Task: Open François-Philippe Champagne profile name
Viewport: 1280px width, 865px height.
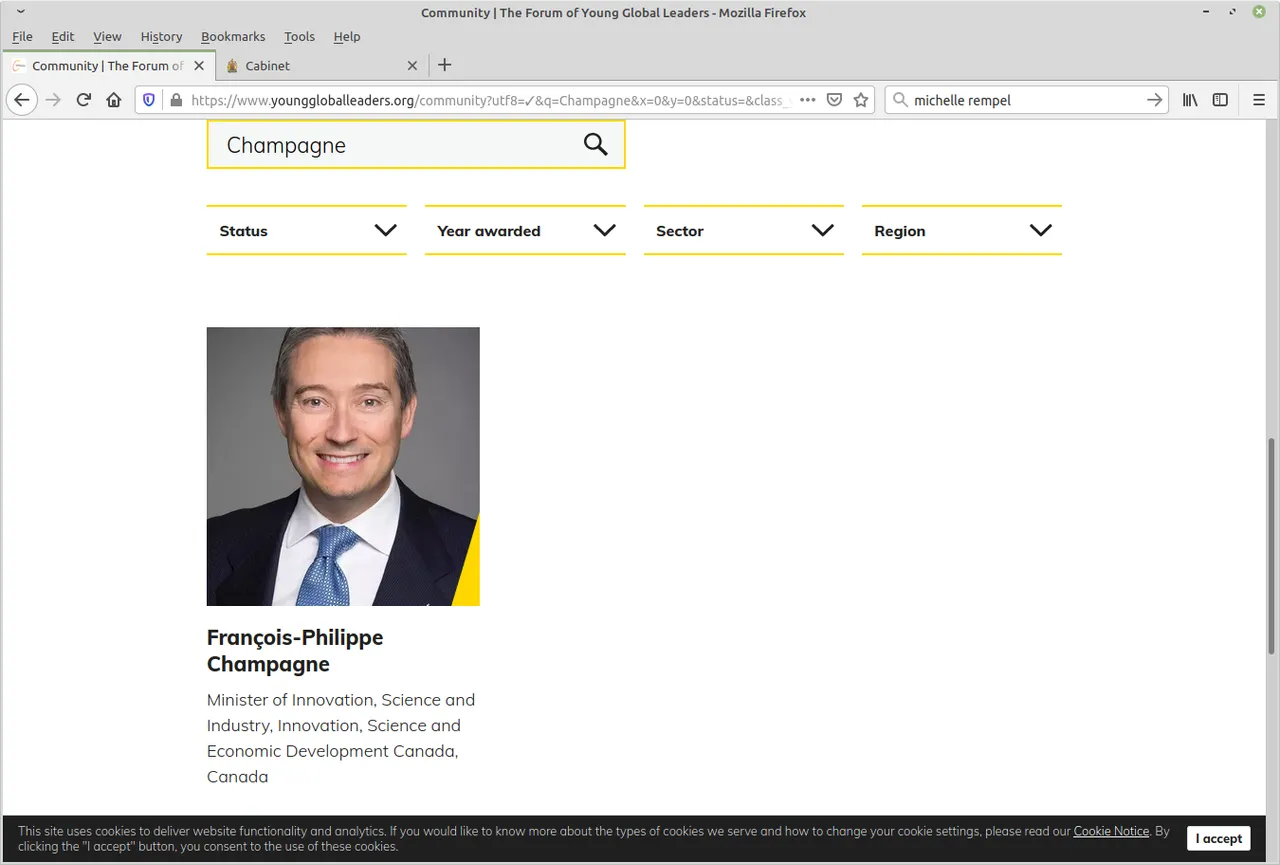Action: (295, 651)
